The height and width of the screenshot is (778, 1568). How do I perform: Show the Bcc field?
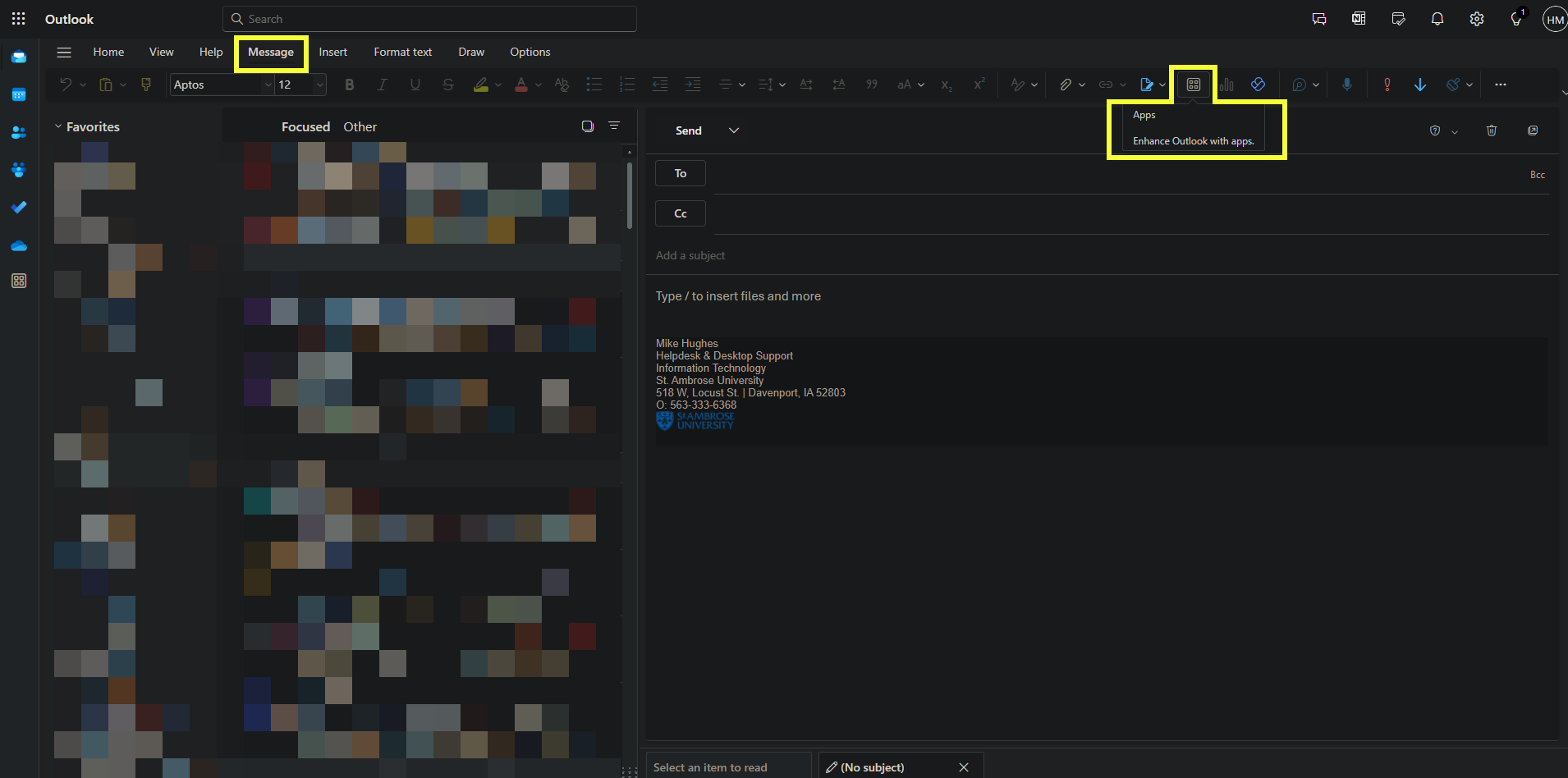(x=1538, y=175)
